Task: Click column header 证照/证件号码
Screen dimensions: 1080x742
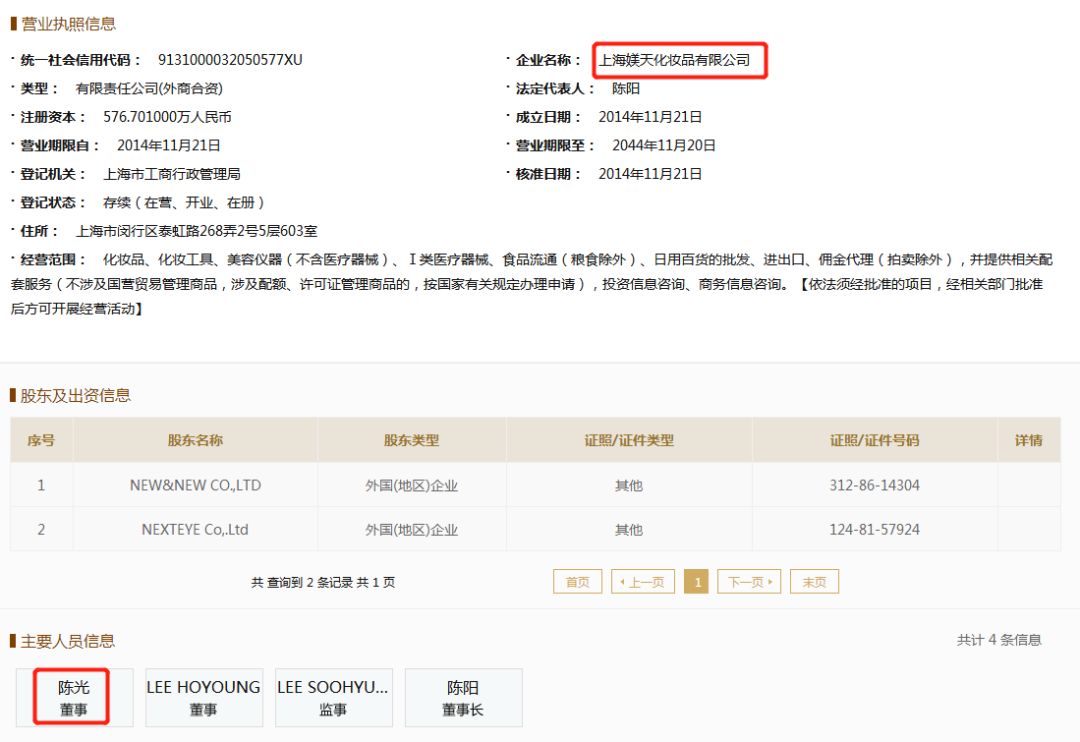Action: 875,440
